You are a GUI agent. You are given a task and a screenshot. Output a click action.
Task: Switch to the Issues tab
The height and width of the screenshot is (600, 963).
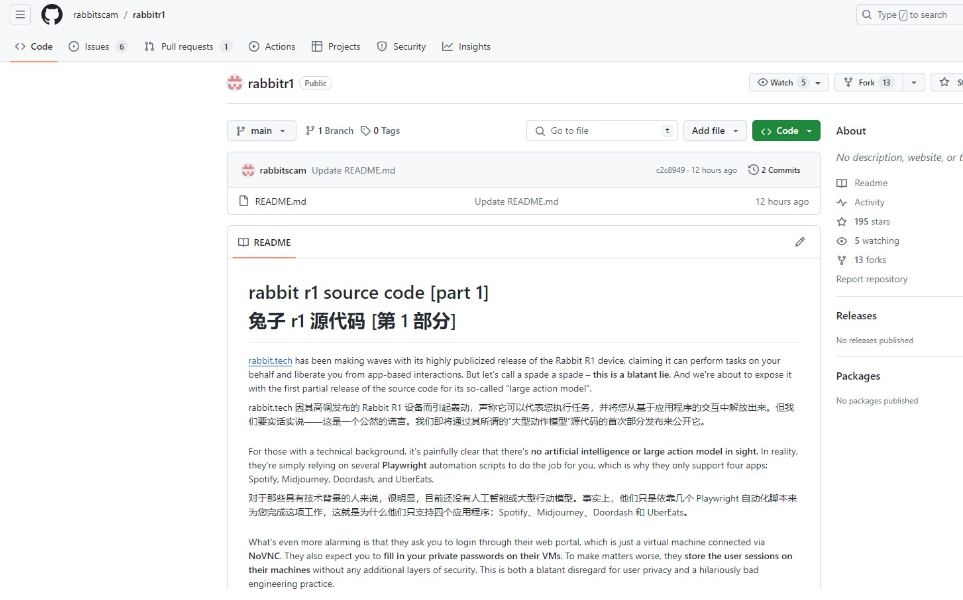pos(98,47)
